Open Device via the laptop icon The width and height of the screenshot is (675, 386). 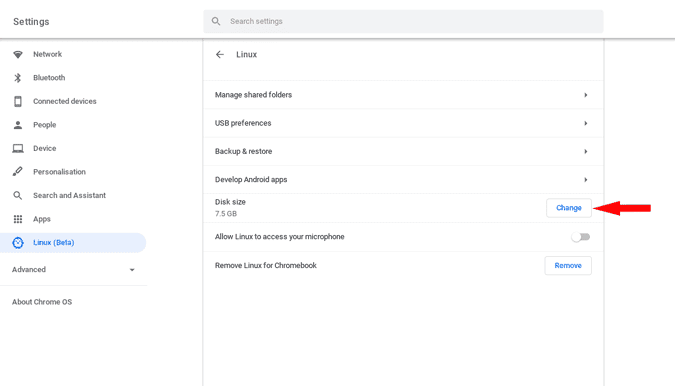(18, 148)
